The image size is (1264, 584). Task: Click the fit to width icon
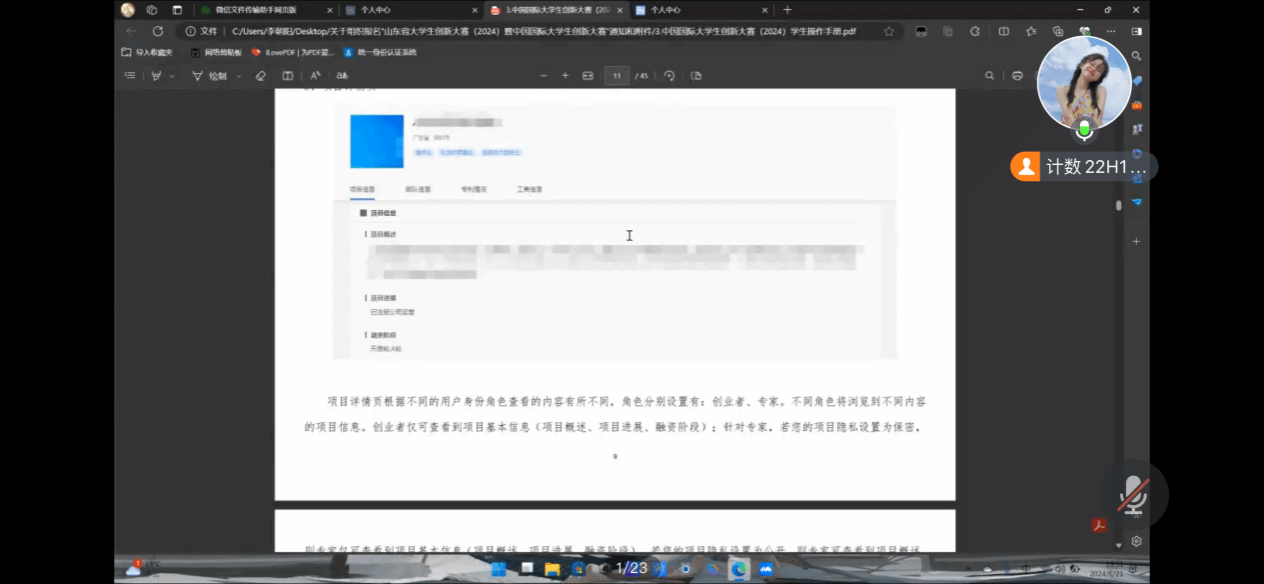pyautogui.click(x=588, y=76)
